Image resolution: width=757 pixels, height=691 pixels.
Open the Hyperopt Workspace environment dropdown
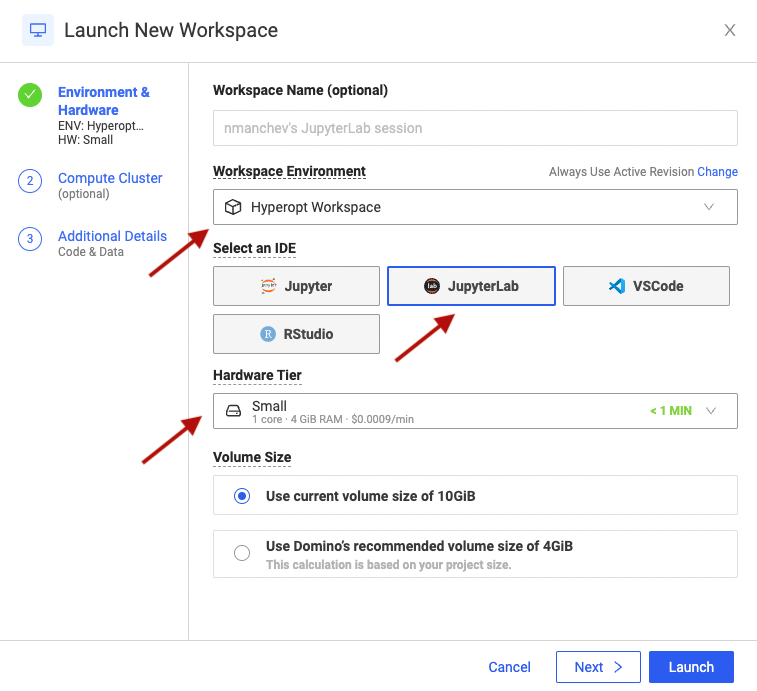(x=475, y=207)
